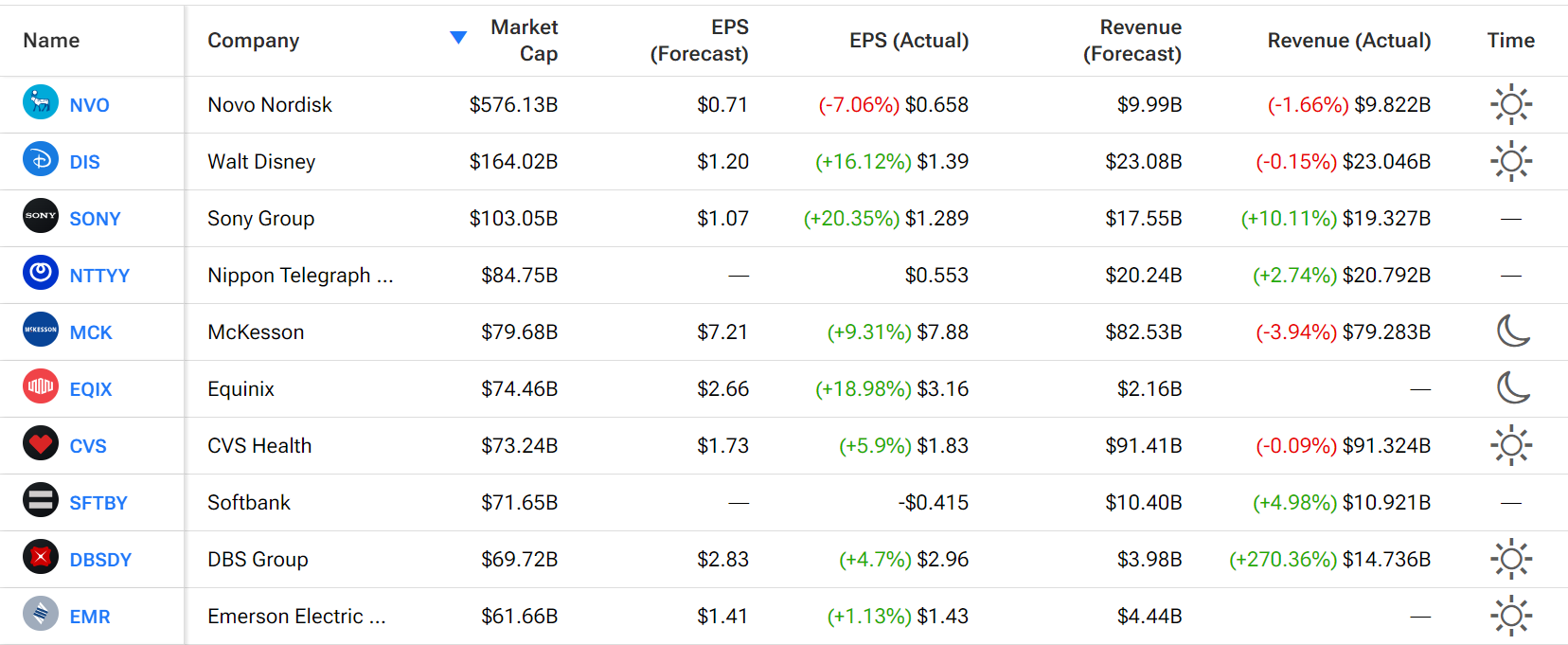Click the (-1.66%) $9.822B revenue actual
Screen dimensions: 1568x645
1349,105
